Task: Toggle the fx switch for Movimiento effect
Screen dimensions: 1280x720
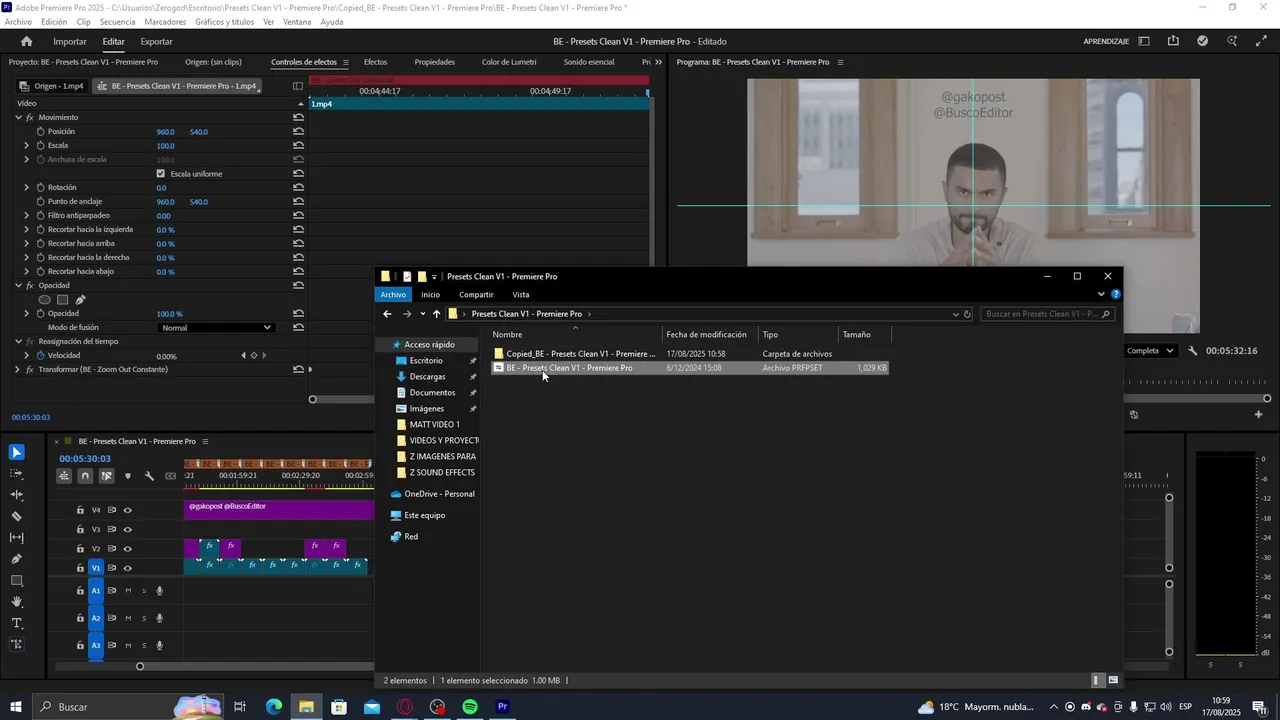Action: point(30,117)
